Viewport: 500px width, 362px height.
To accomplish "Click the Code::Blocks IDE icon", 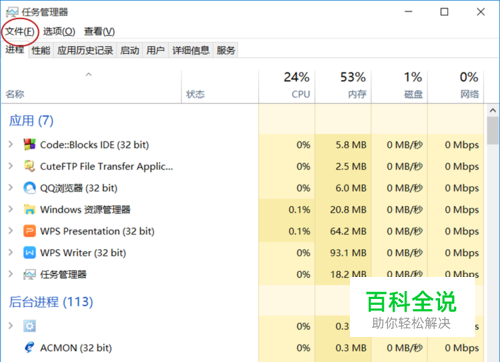I will click(x=29, y=145).
